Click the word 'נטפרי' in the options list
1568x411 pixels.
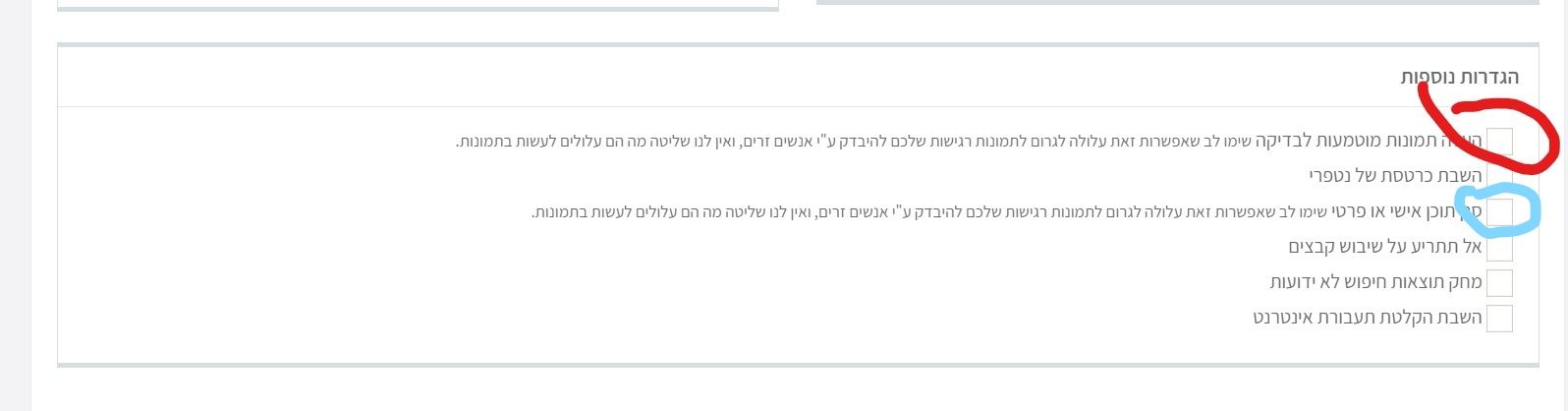[x=1332, y=176]
